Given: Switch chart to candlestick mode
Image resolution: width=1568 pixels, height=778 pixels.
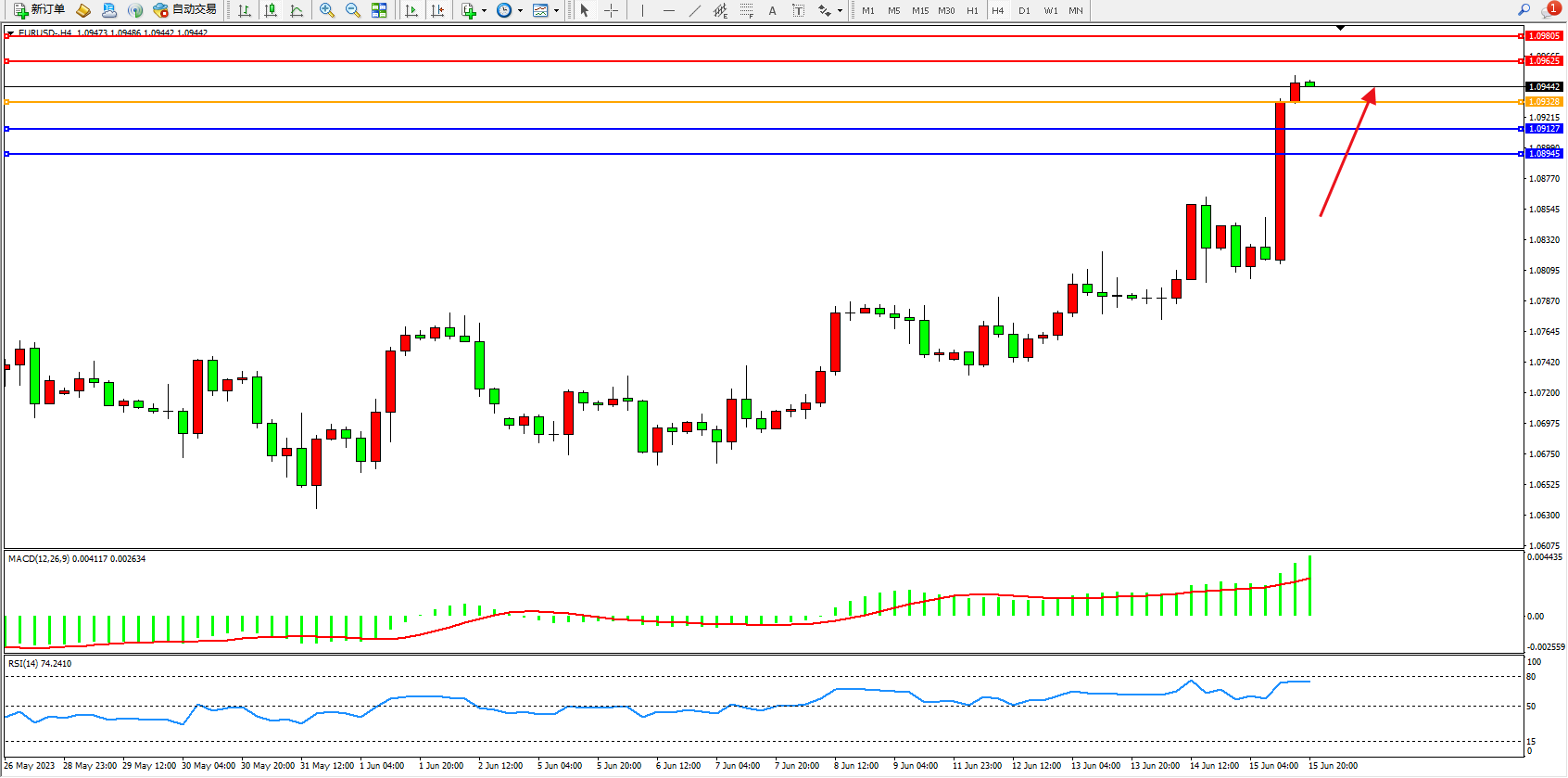Looking at the screenshot, I should (271, 10).
